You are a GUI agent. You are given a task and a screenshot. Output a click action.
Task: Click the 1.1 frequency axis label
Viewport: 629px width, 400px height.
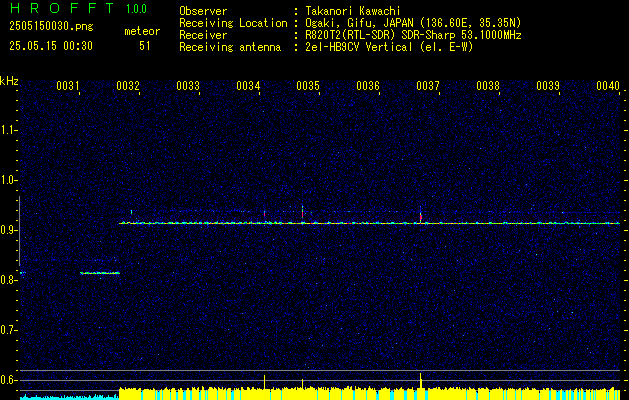point(8,130)
